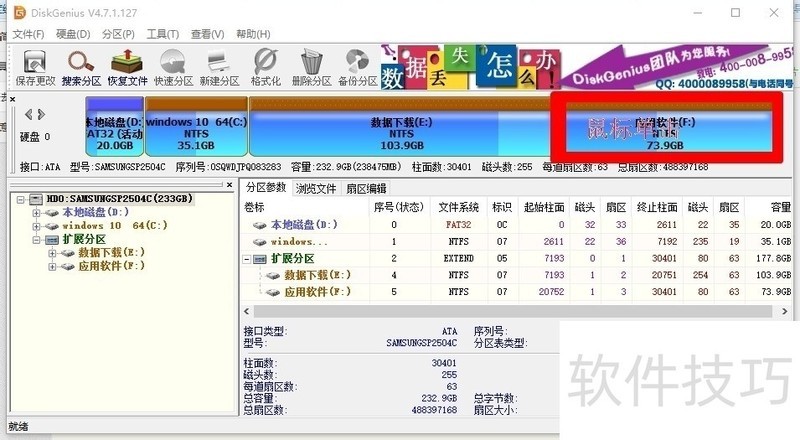
Task: Click the next disk right arrow
Action: pos(41,114)
